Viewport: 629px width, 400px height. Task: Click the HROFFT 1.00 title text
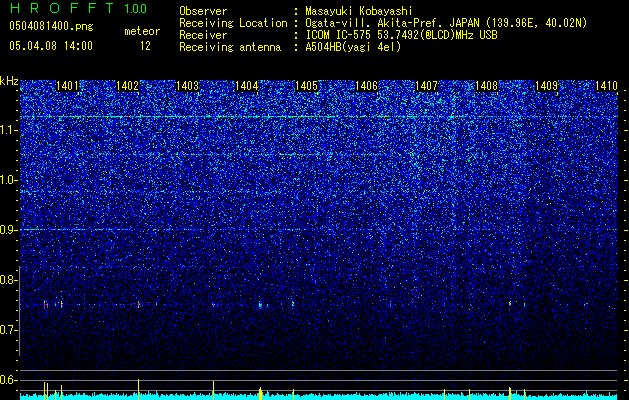tap(78, 8)
